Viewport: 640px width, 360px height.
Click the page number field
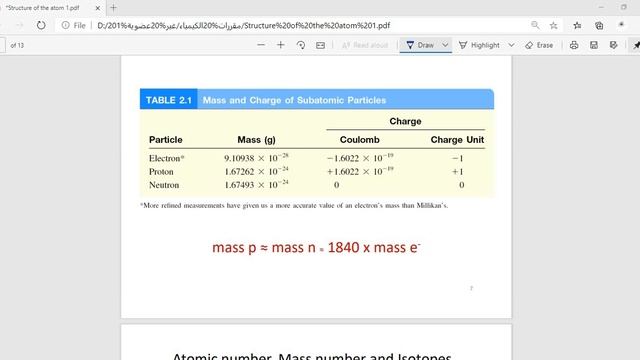2,45
